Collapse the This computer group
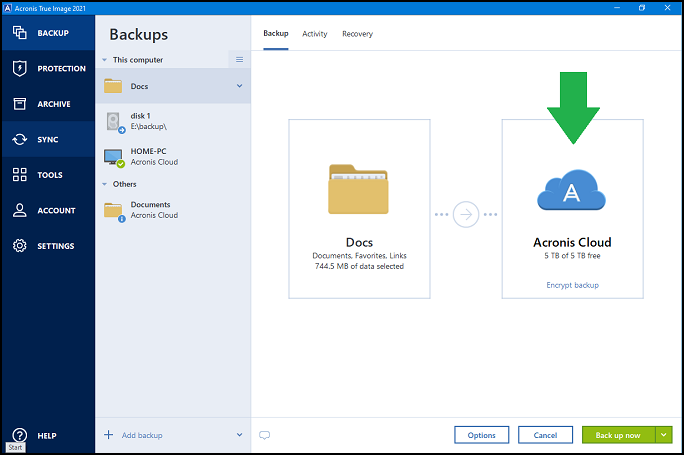684x455 pixels. tap(105, 60)
